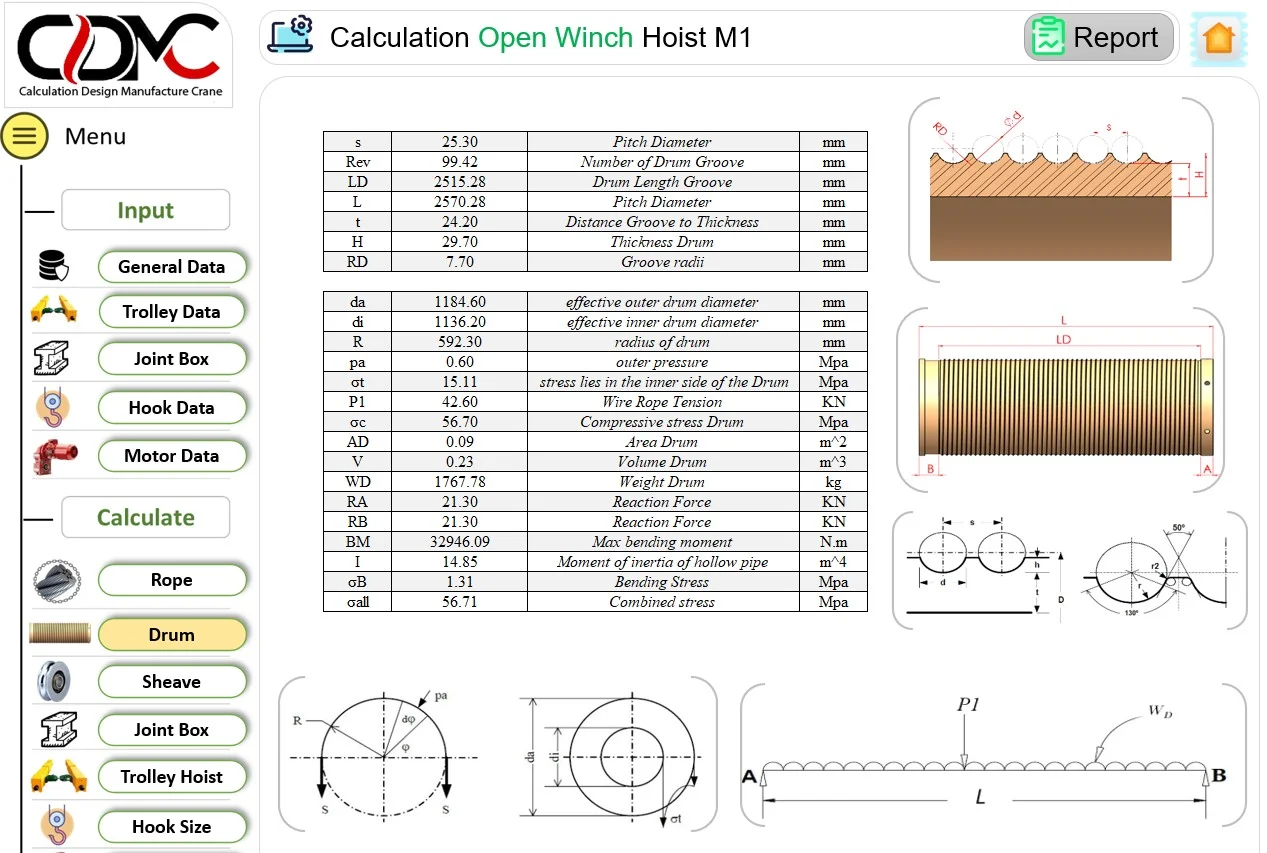This screenshot has width=1267, height=853.
Task: Click the σall value 56.71
Action: pos(459,602)
